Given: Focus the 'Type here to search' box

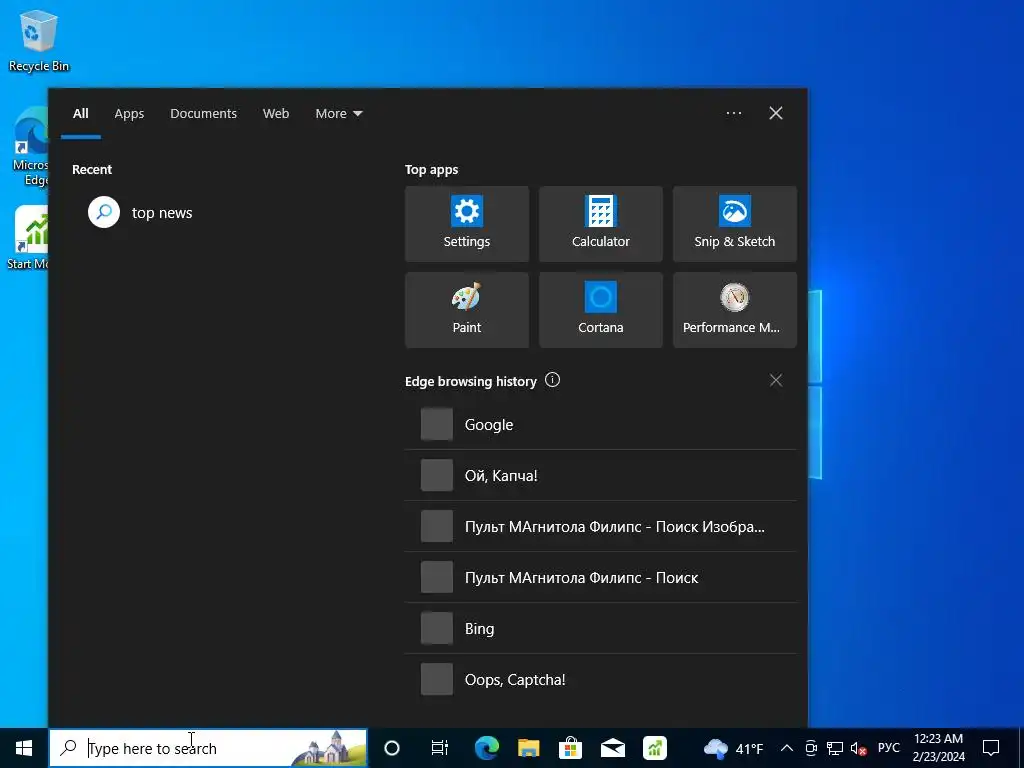Looking at the screenshot, I should (x=208, y=748).
